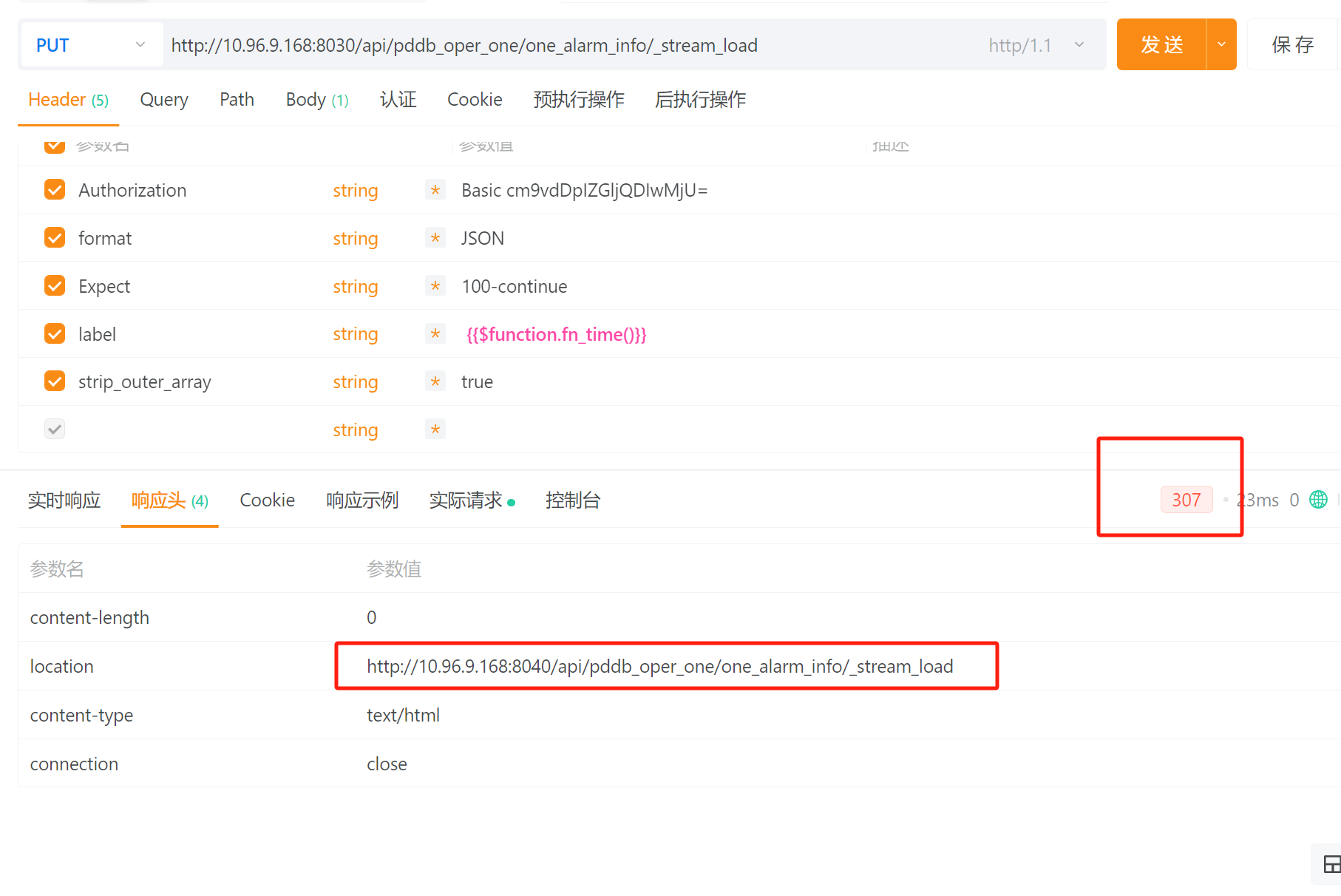Toggle required asterisk on label row
This screenshot has height=896, width=1341.
(435, 334)
